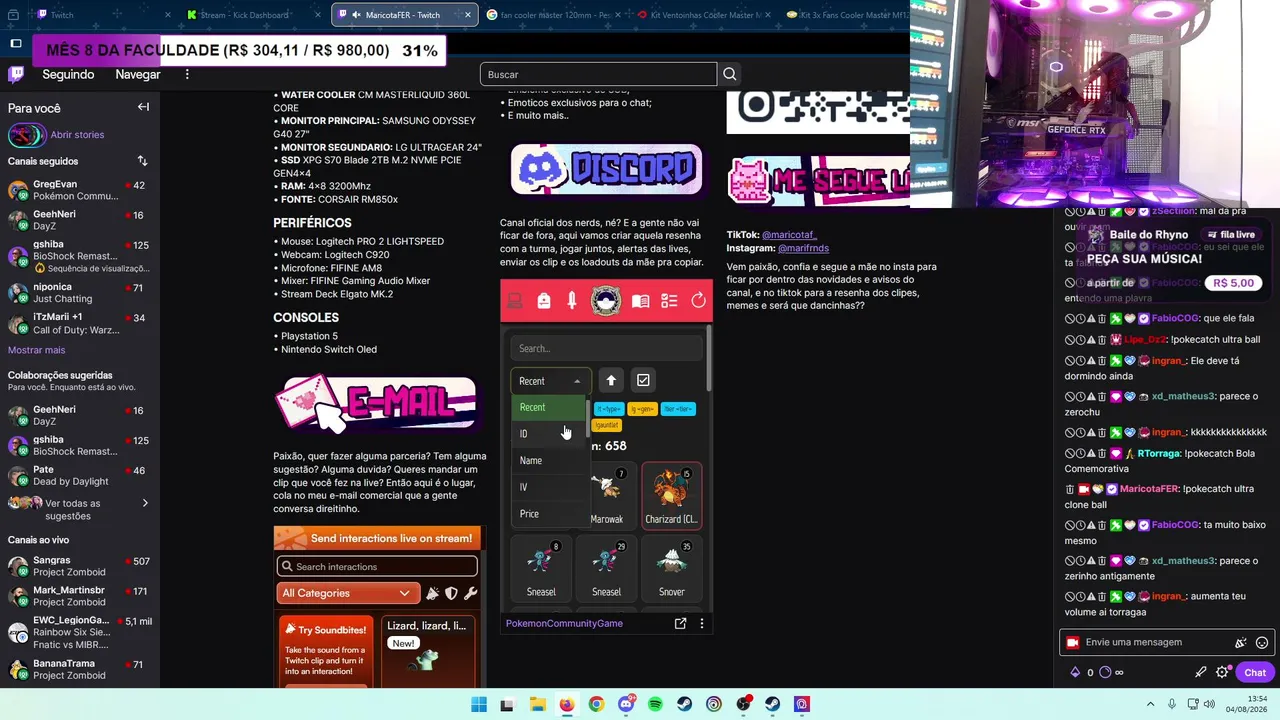Select Recent sort option
This screenshot has width=1280, height=720.
pyautogui.click(x=549, y=407)
